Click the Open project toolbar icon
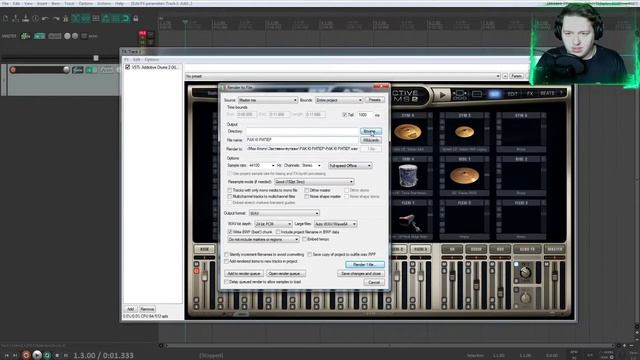 coord(16,18)
